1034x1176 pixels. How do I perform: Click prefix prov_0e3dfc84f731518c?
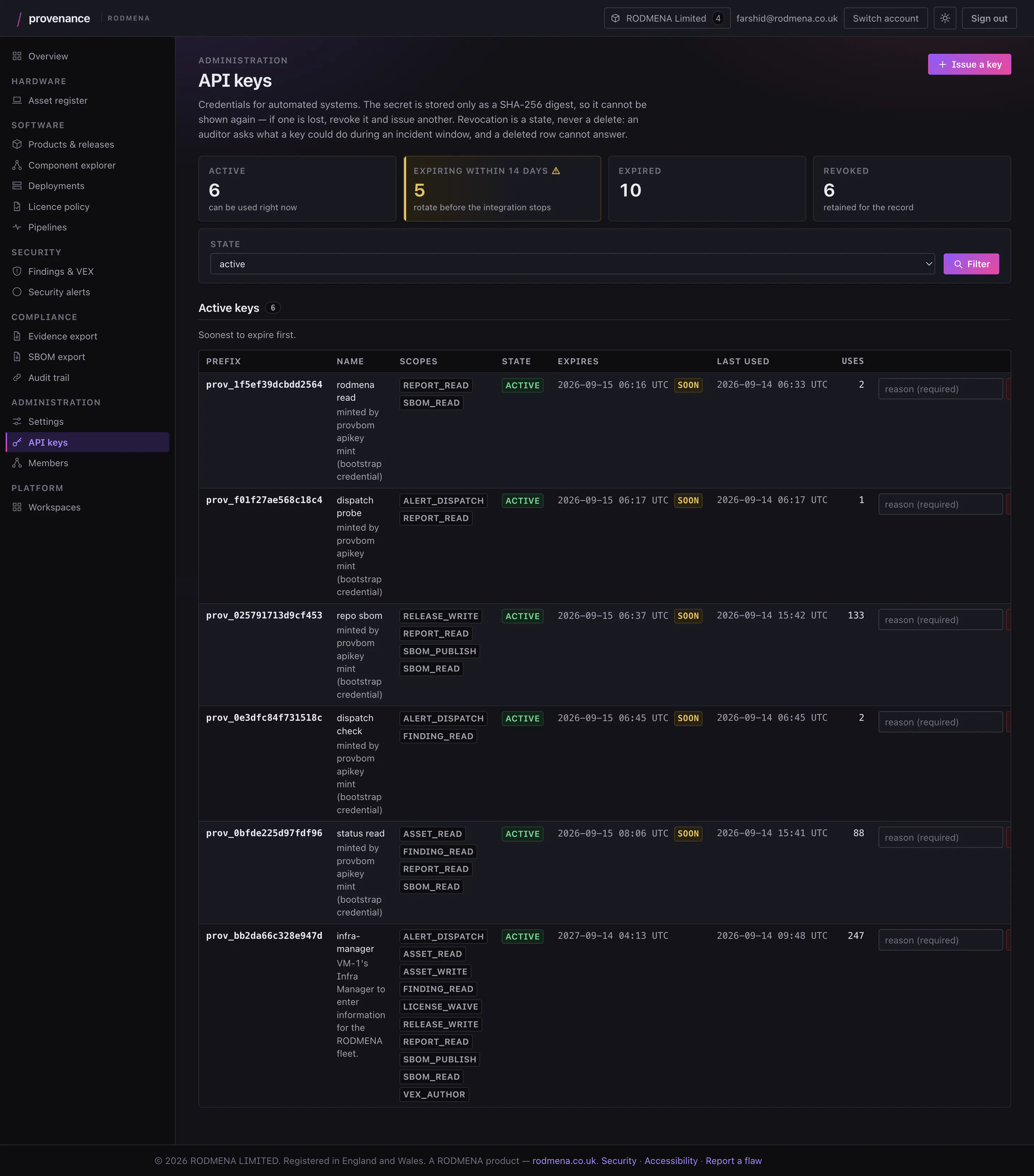[x=264, y=718]
